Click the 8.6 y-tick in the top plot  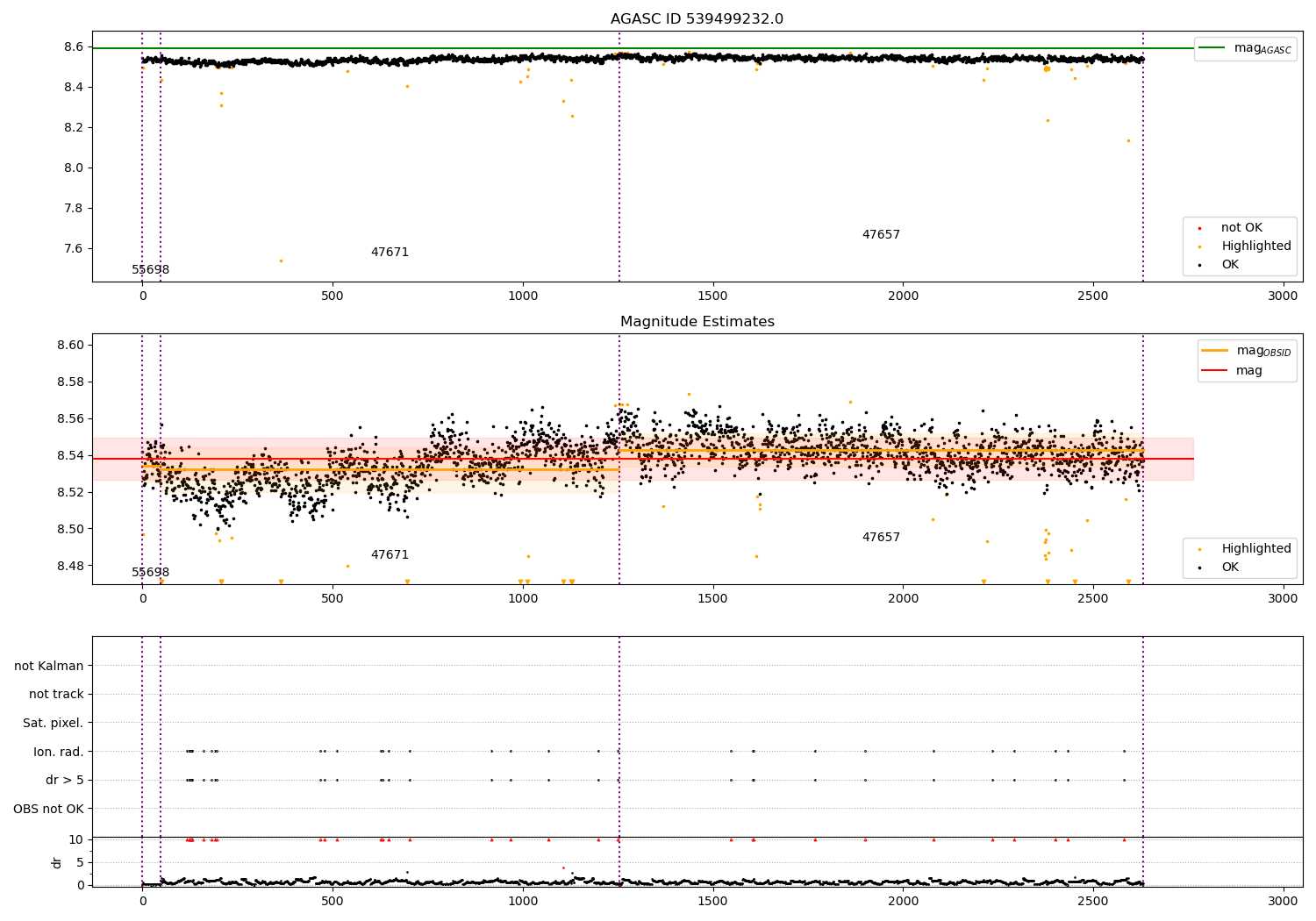(74, 47)
